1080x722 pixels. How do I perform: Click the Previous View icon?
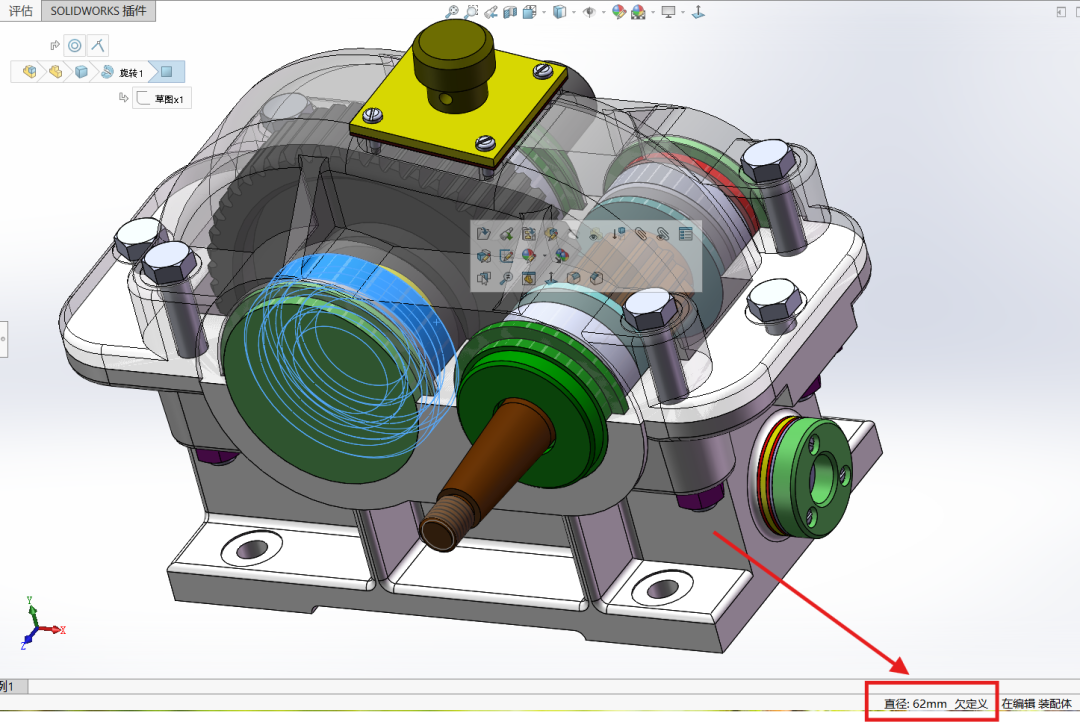pyautogui.click(x=490, y=12)
